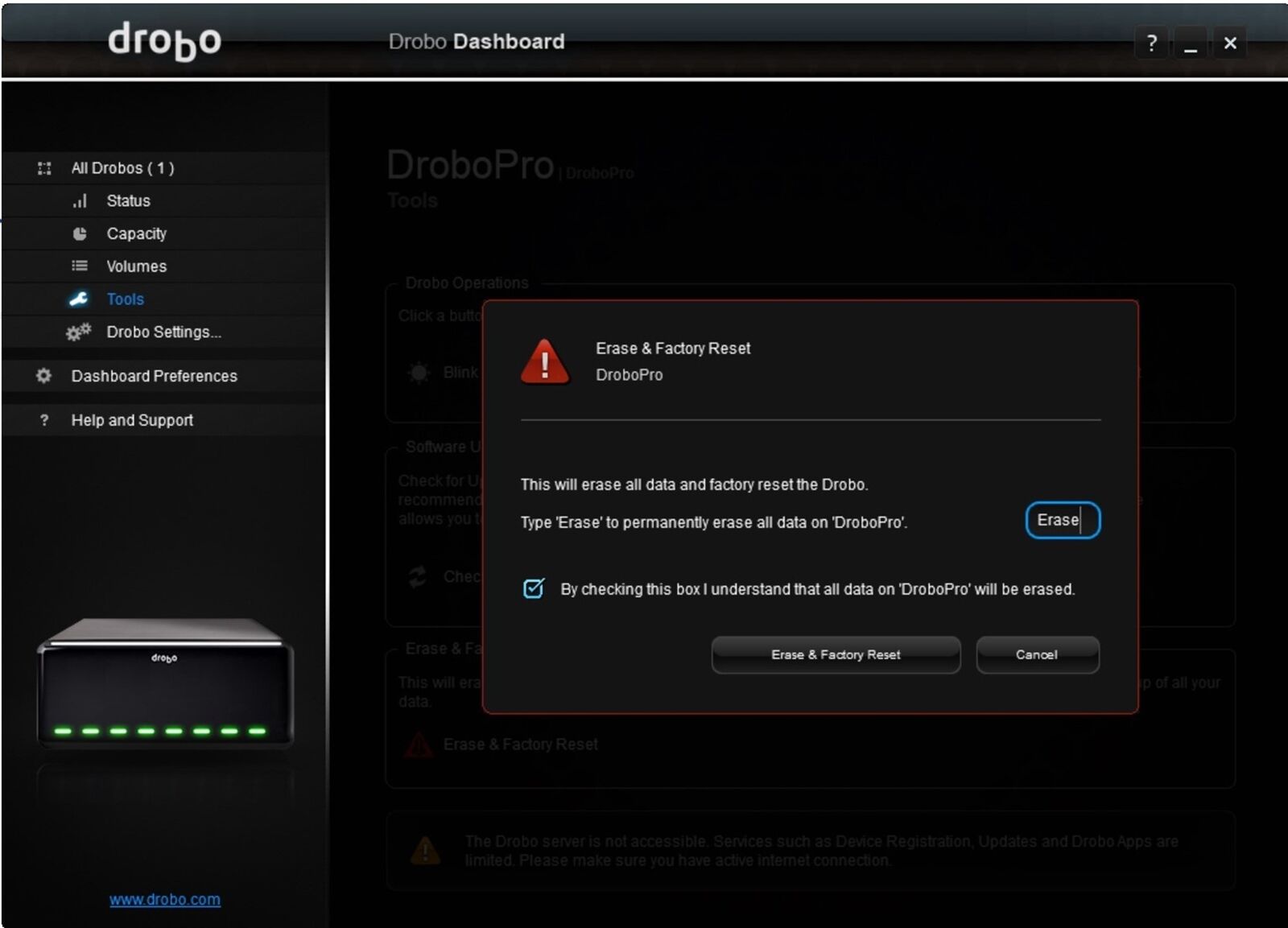Click the Status bar-chart icon
The image size is (1288, 928).
click(80, 201)
